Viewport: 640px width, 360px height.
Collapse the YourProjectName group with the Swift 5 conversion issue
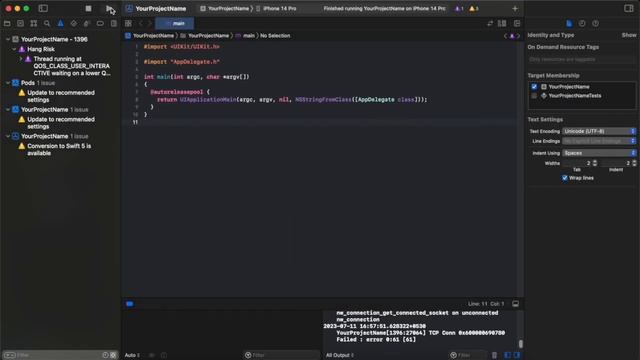click(8, 136)
